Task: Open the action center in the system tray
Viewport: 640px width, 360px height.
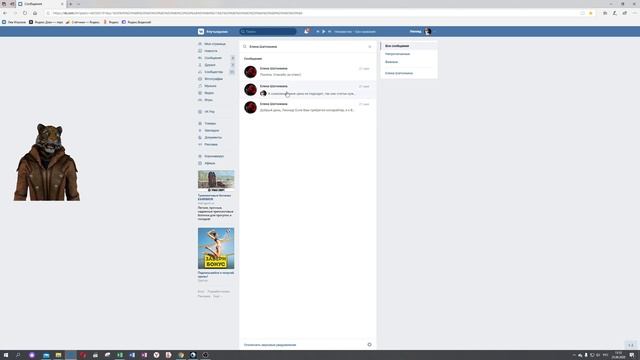Action: click(632, 355)
